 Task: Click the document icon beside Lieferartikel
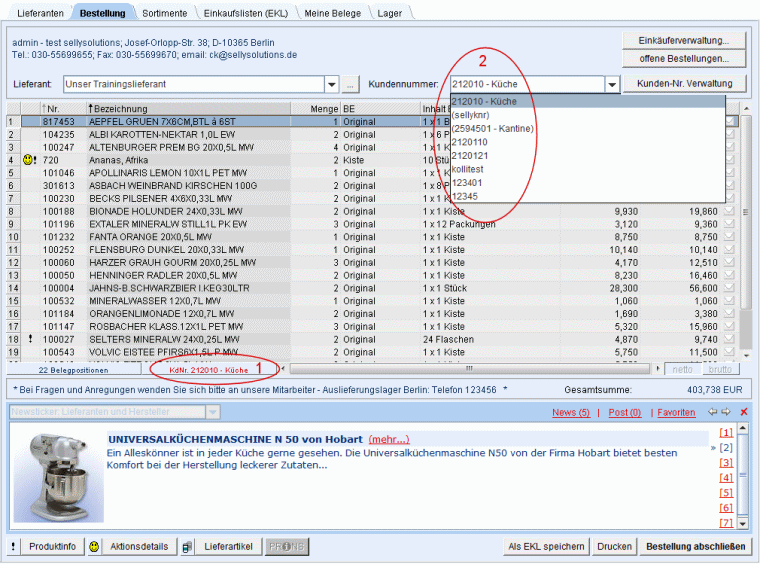click(188, 547)
